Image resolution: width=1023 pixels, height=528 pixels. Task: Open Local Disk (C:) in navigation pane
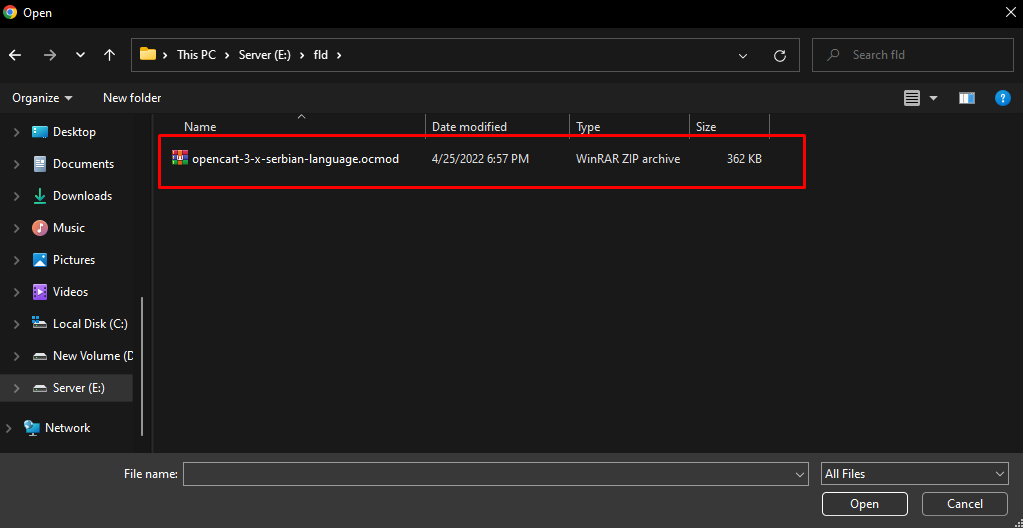[x=90, y=324]
